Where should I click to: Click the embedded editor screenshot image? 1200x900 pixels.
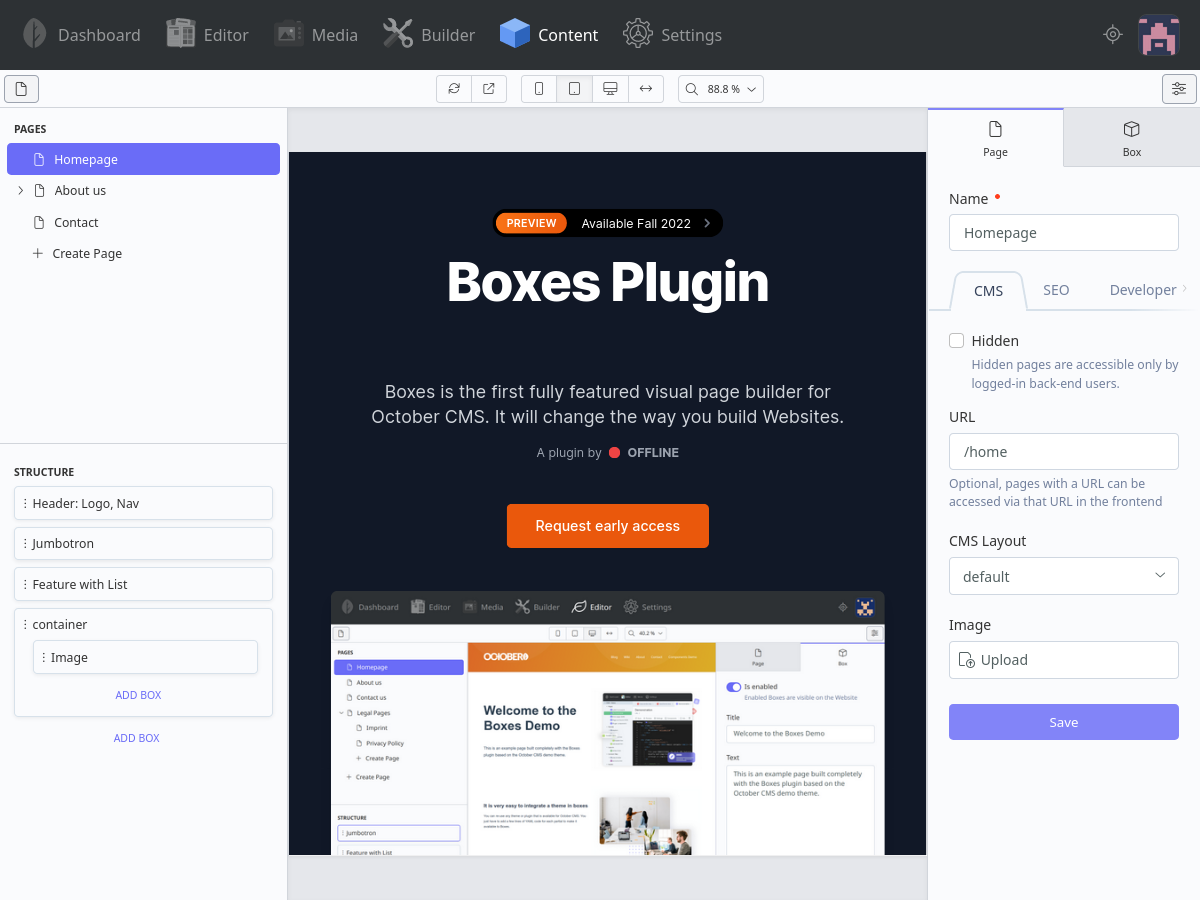pyautogui.click(x=608, y=723)
